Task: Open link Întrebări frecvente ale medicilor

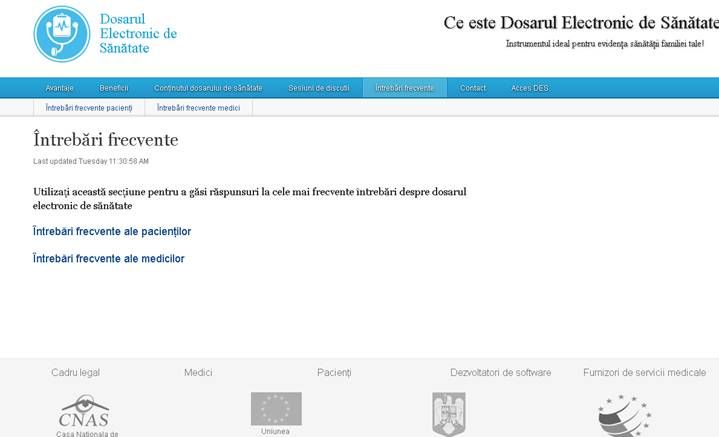Action: coord(109,259)
